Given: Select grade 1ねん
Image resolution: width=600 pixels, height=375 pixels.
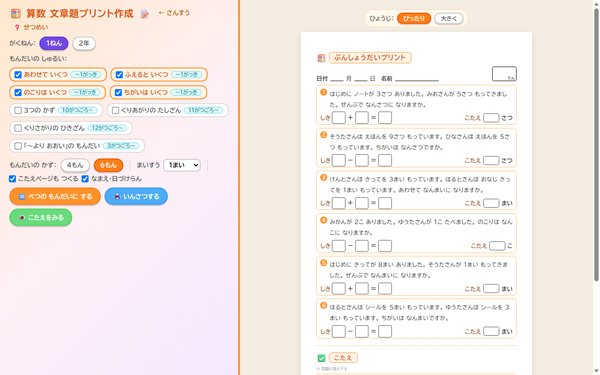Looking at the screenshot, I should pyautogui.click(x=54, y=43).
